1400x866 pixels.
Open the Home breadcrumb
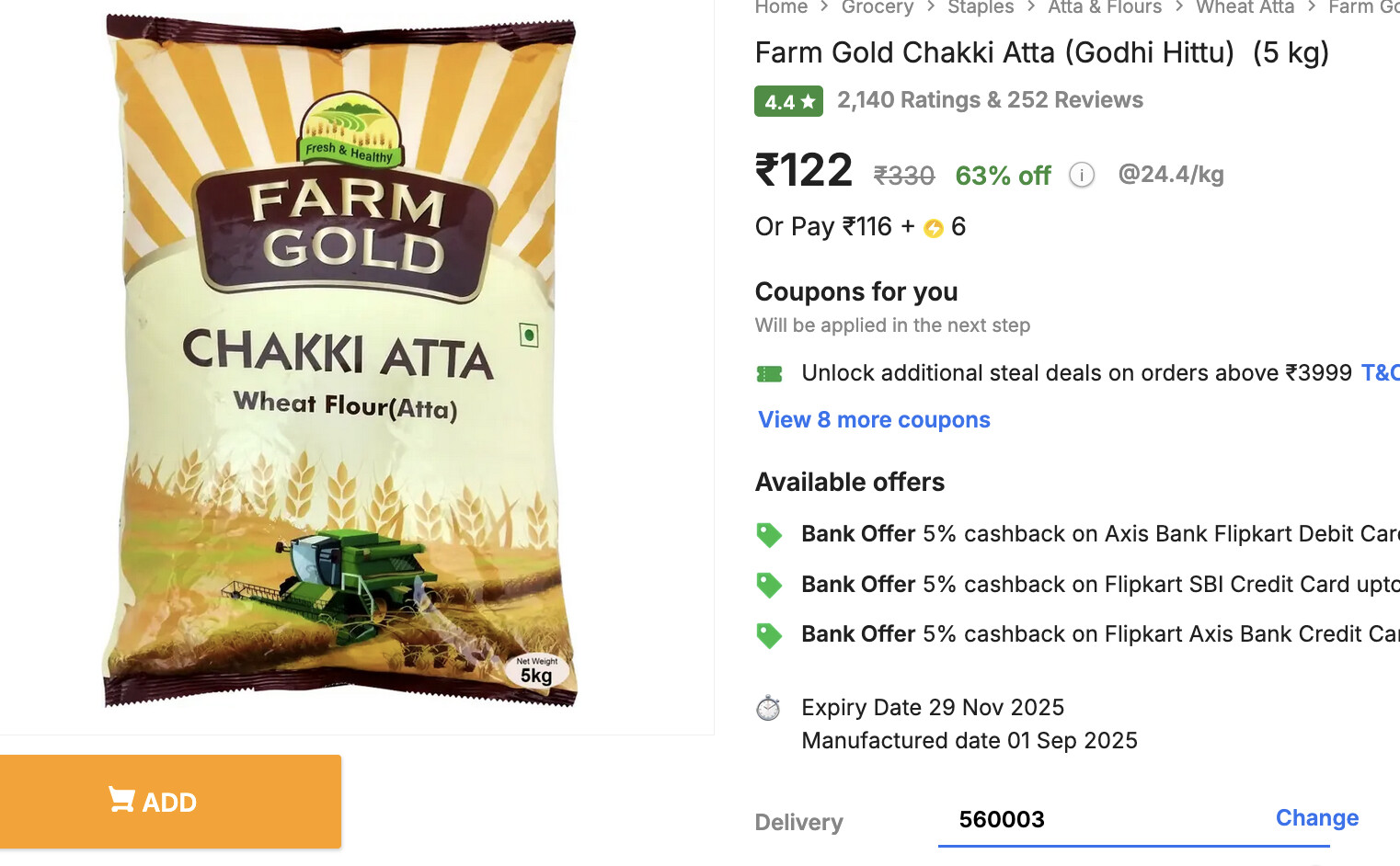(x=781, y=7)
